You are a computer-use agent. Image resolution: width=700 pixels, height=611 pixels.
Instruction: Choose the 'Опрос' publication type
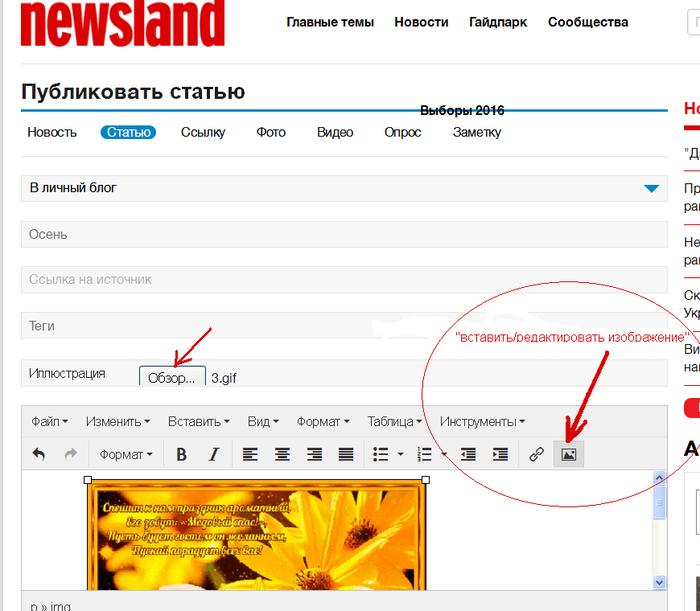[x=402, y=132]
